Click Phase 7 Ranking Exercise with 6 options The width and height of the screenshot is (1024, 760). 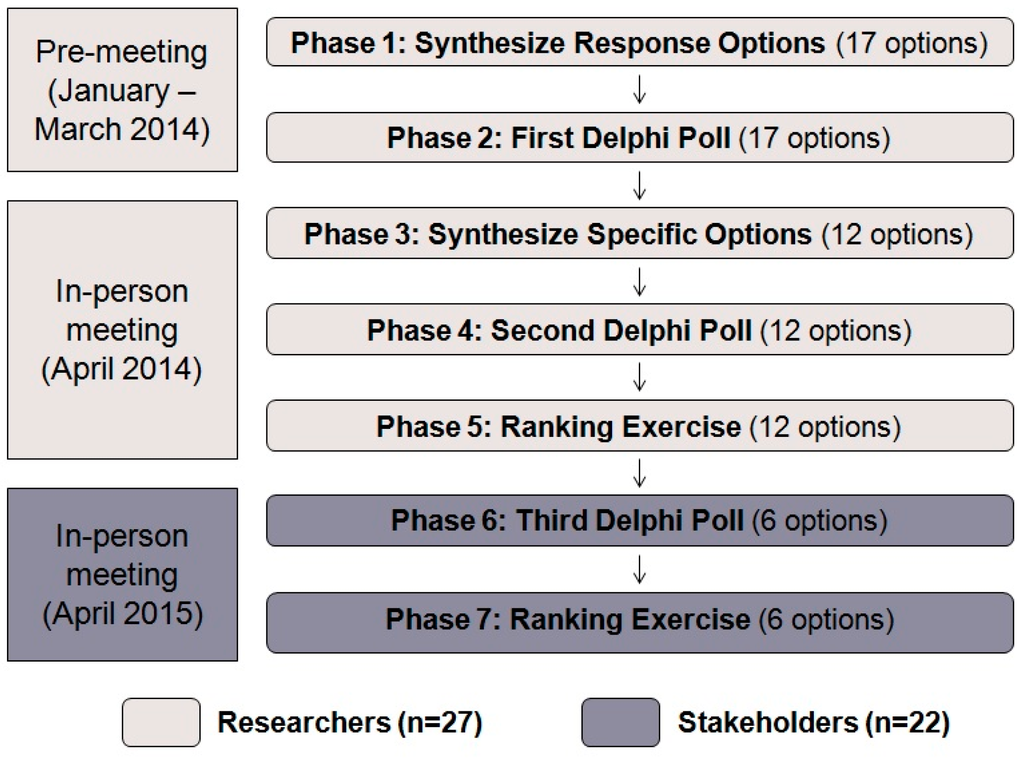pos(640,619)
